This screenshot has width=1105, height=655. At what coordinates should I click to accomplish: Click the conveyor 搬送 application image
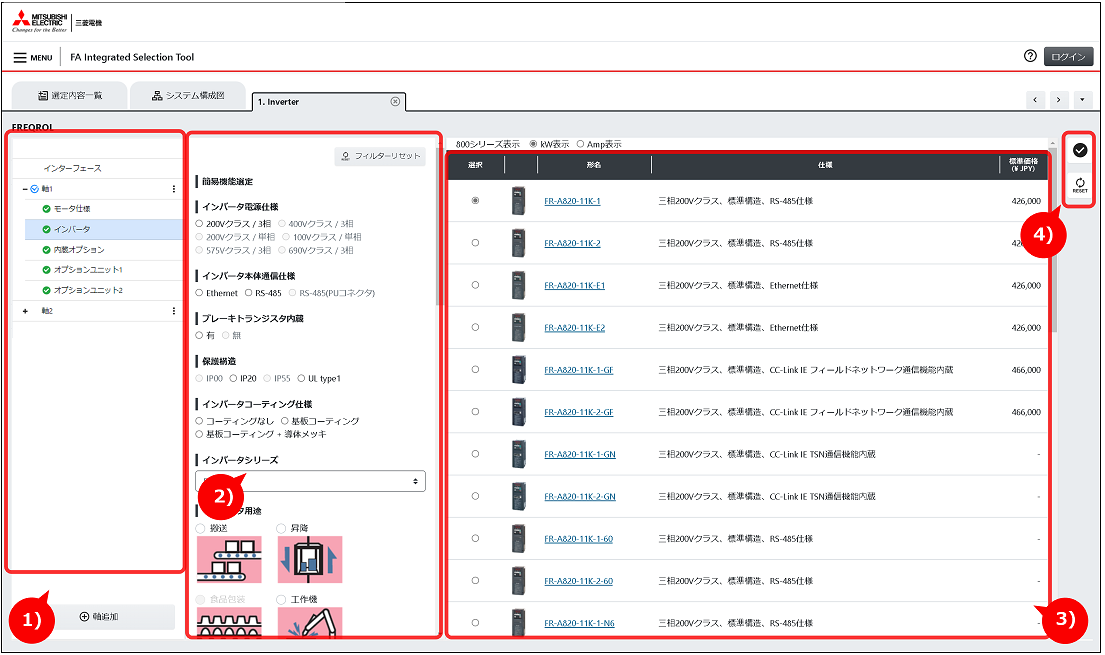229,560
